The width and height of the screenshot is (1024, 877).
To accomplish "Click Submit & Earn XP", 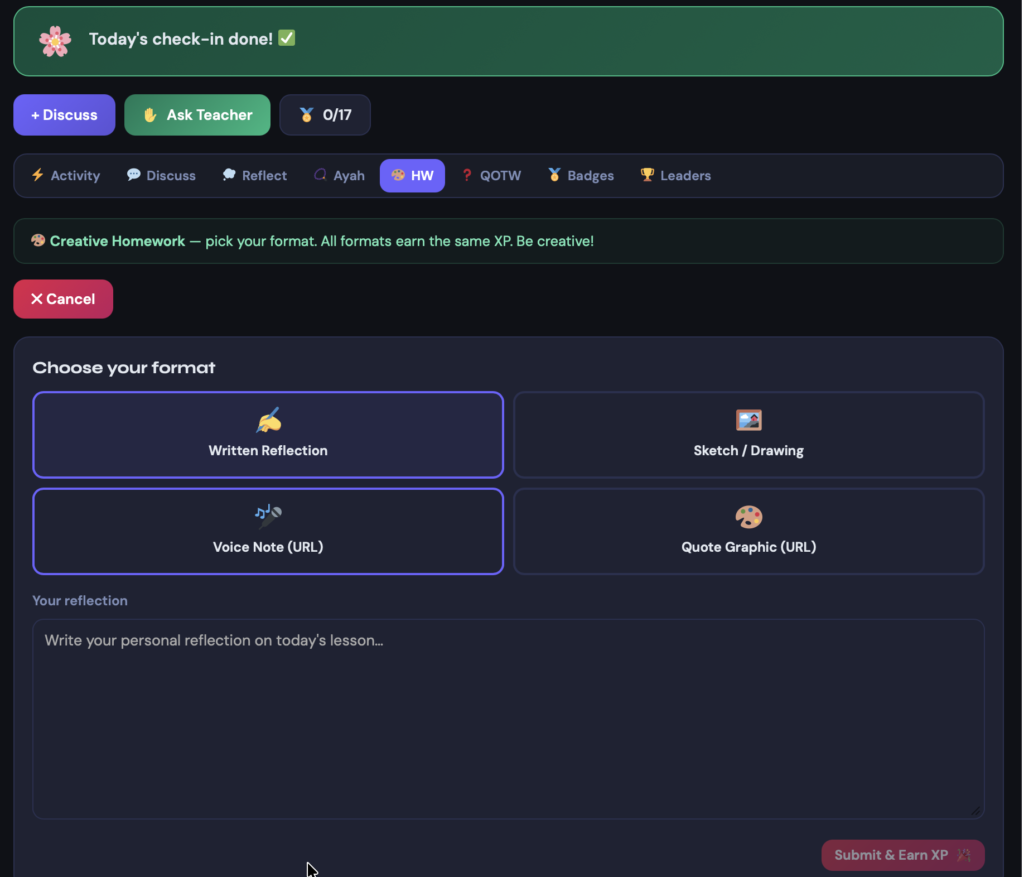I will point(903,855).
